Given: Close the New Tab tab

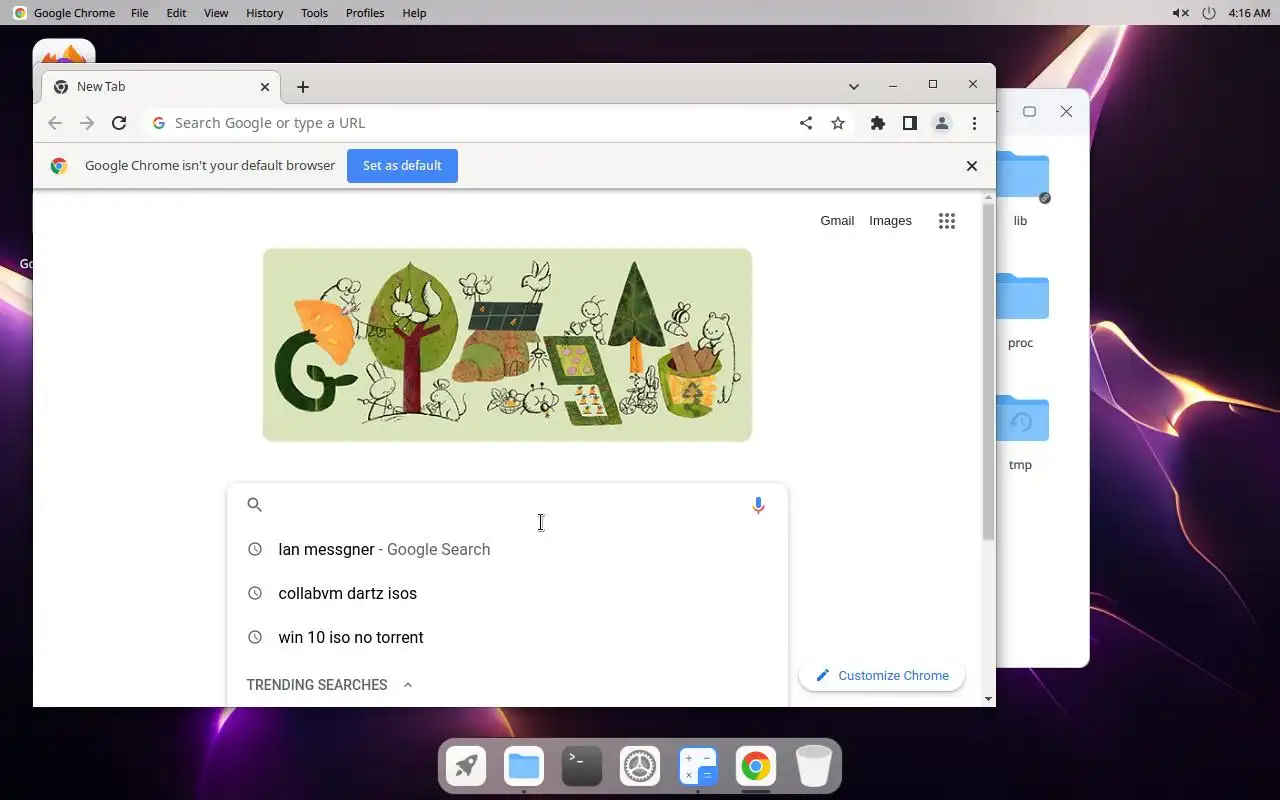Looking at the screenshot, I should coord(265,87).
